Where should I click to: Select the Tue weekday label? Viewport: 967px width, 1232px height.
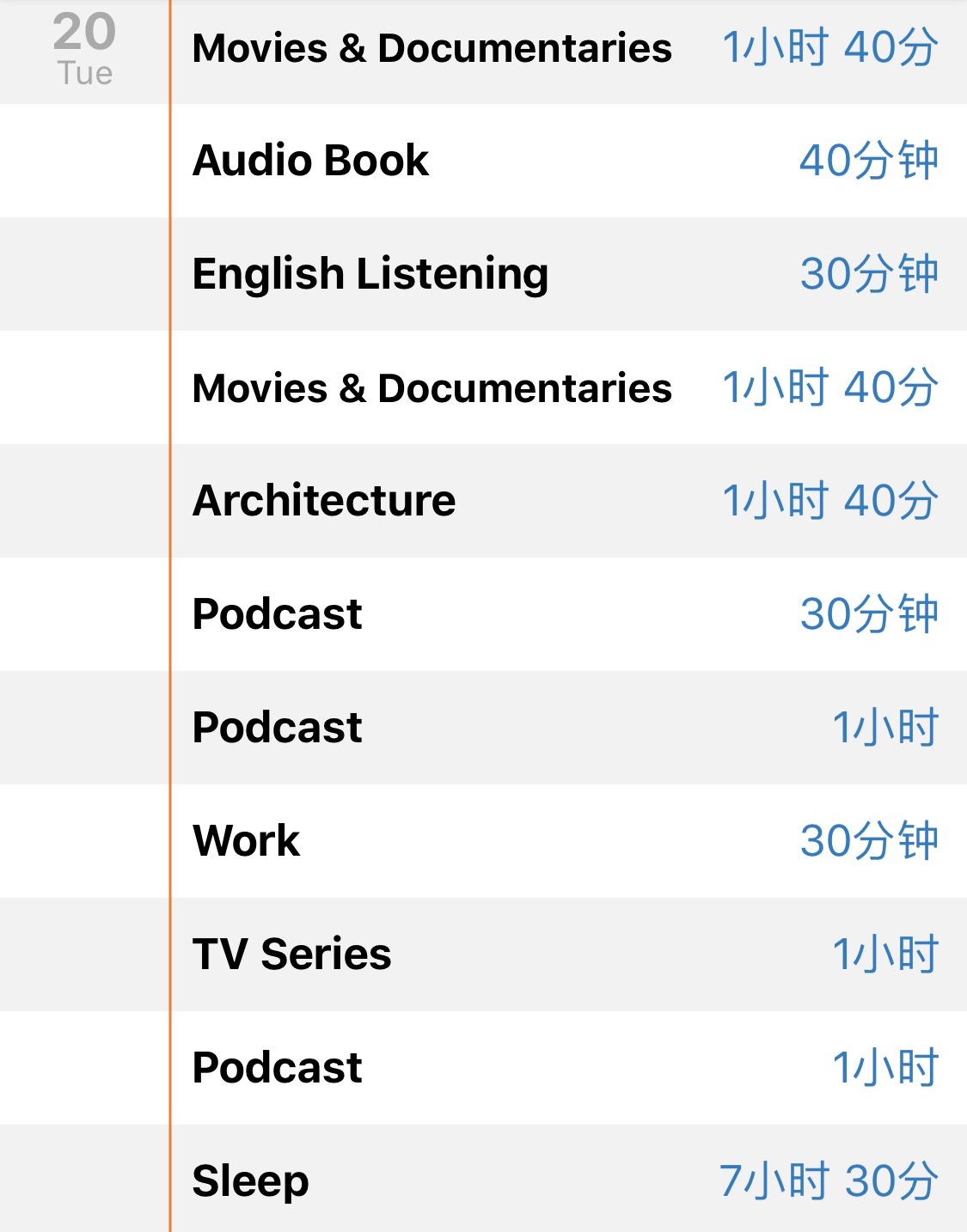pos(85,74)
